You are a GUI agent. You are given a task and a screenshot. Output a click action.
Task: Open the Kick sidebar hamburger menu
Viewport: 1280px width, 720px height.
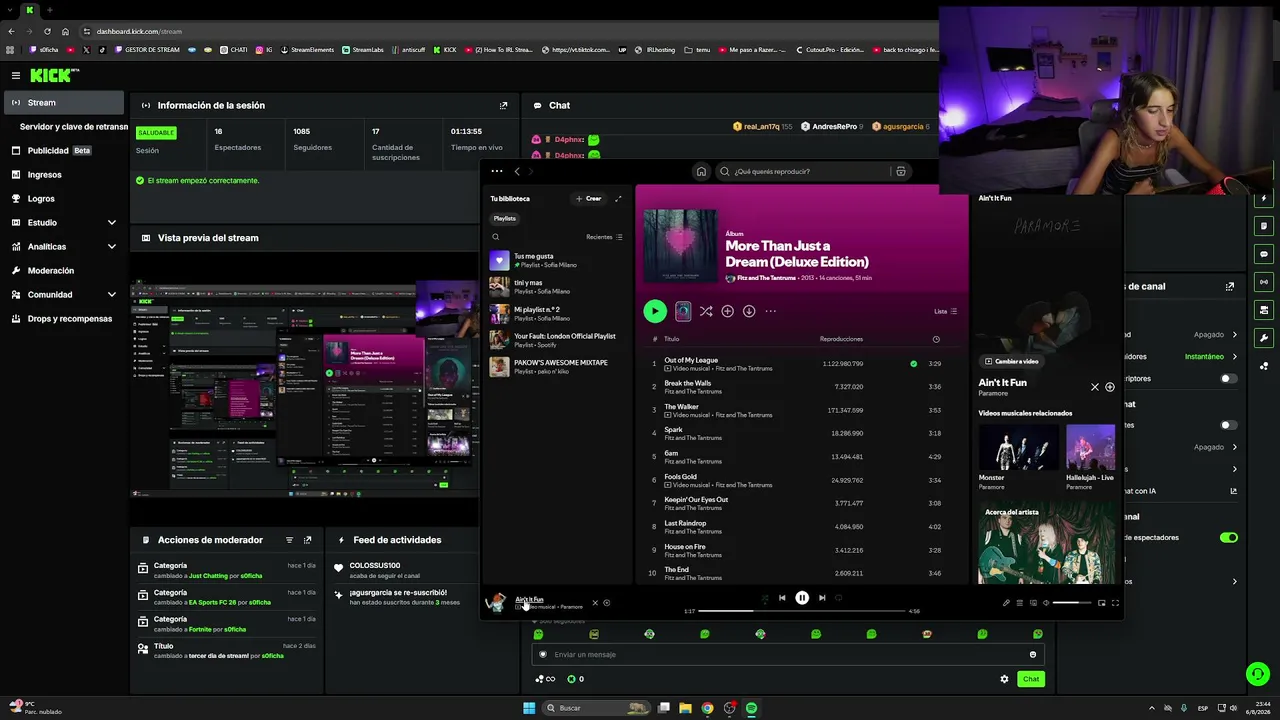16,75
